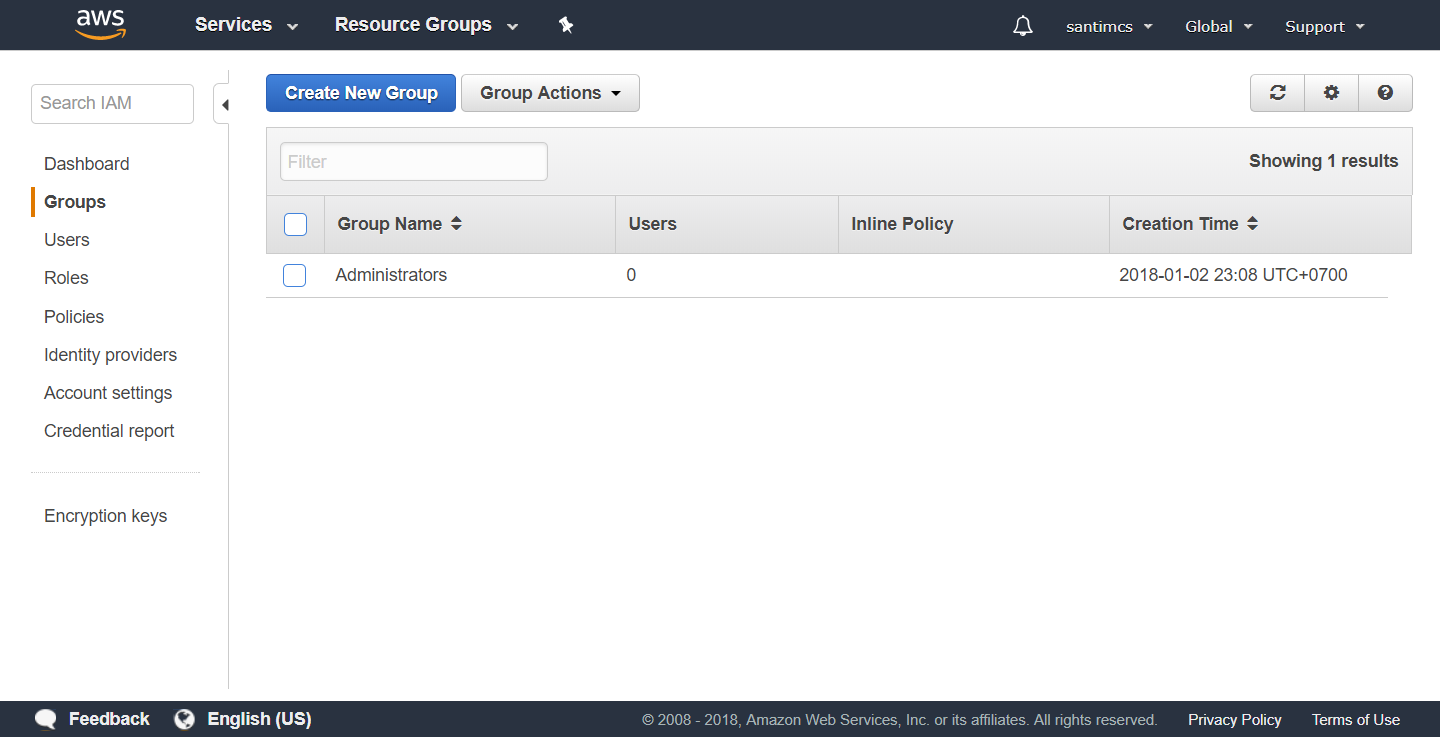
Task: Check the Administrators group checkbox
Action: (x=294, y=275)
